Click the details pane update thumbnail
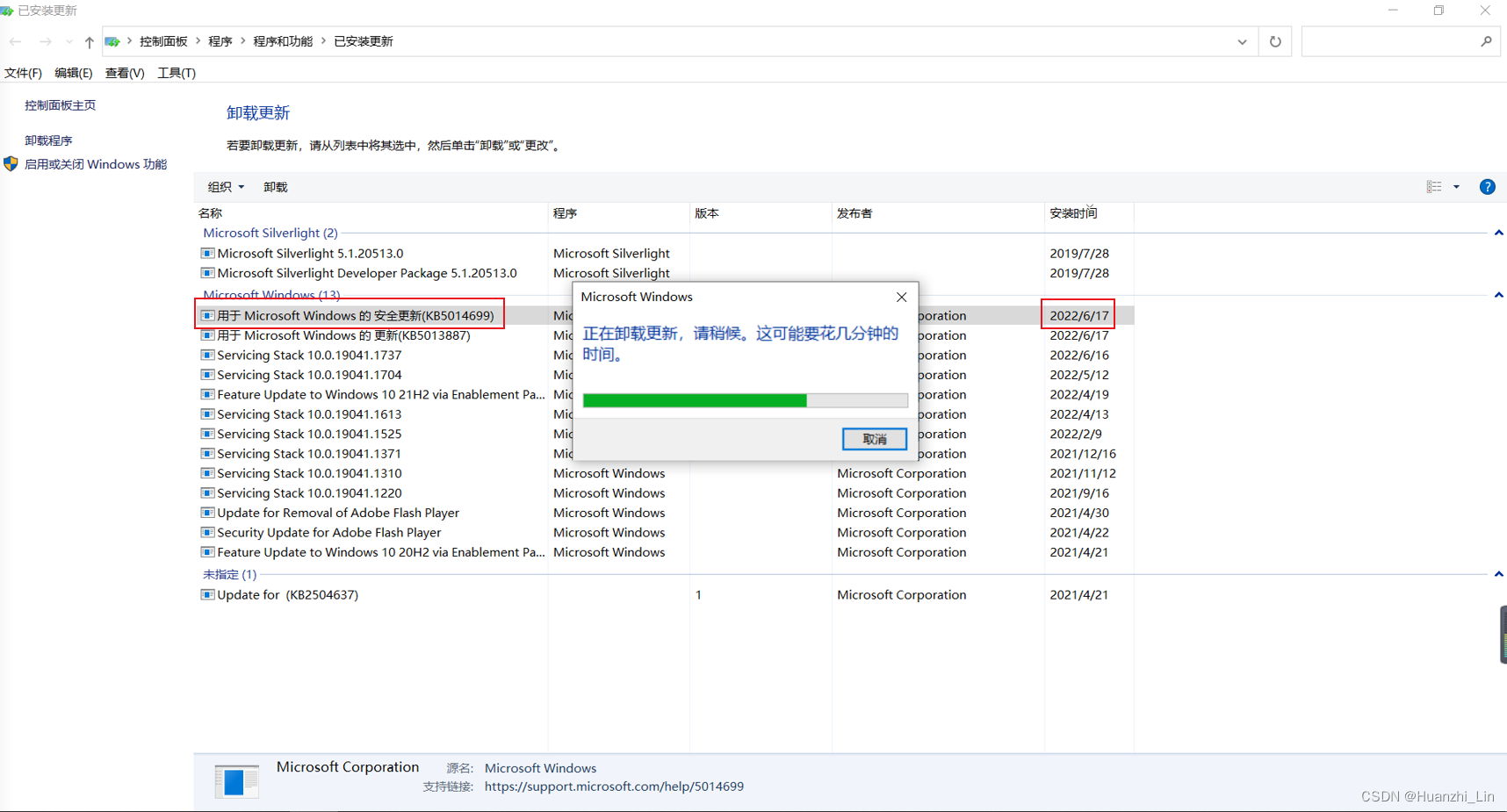1507x812 pixels. pyautogui.click(x=236, y=780)
